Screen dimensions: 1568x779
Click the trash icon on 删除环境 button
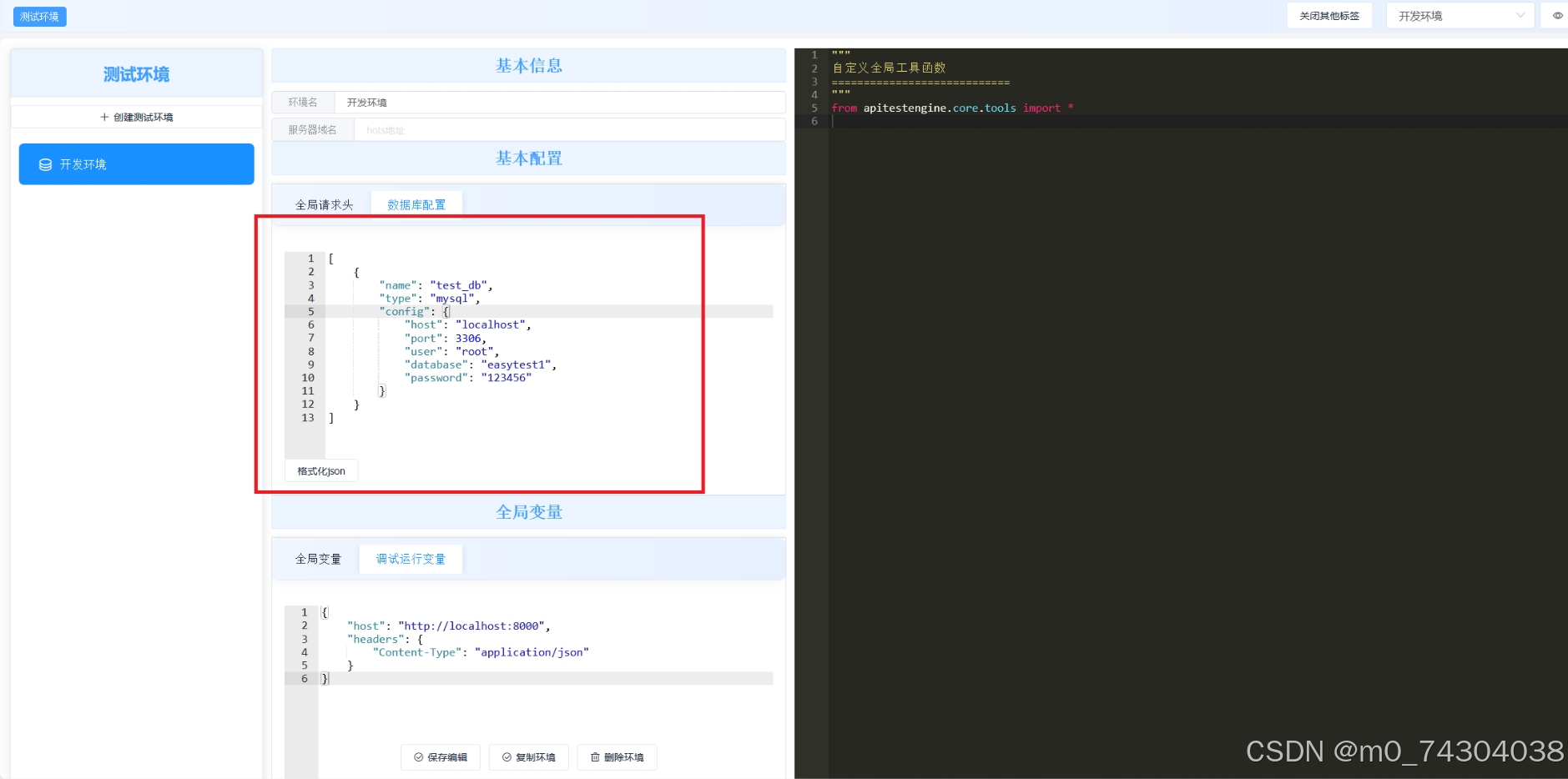tap(594, 757)
